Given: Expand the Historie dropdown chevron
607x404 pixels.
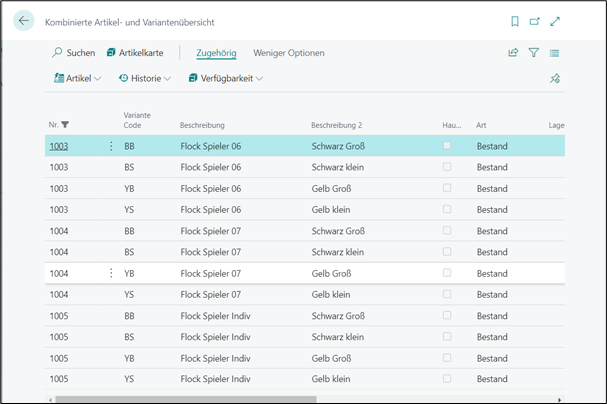Looking at the screenshot, I should 167,79.
